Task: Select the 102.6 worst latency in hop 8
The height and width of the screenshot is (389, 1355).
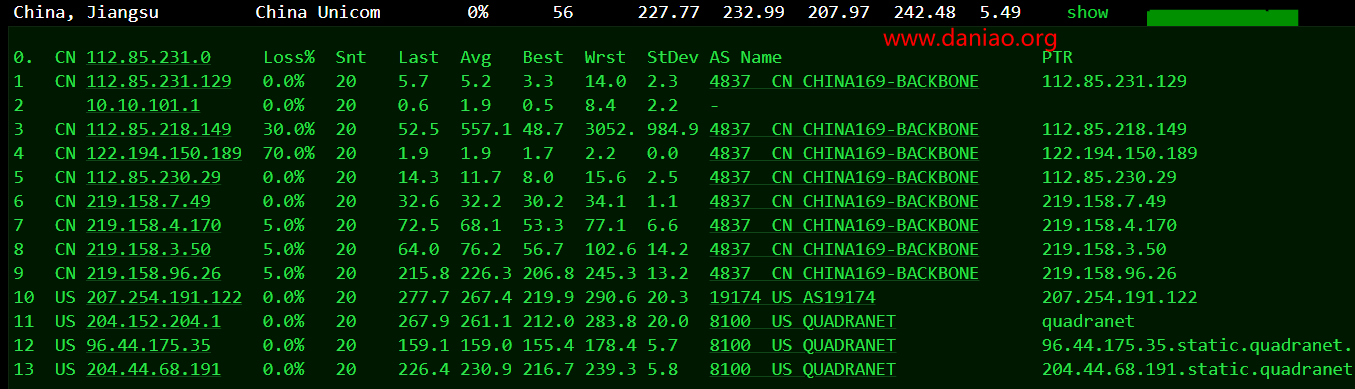Action: [x=610, y=249]
